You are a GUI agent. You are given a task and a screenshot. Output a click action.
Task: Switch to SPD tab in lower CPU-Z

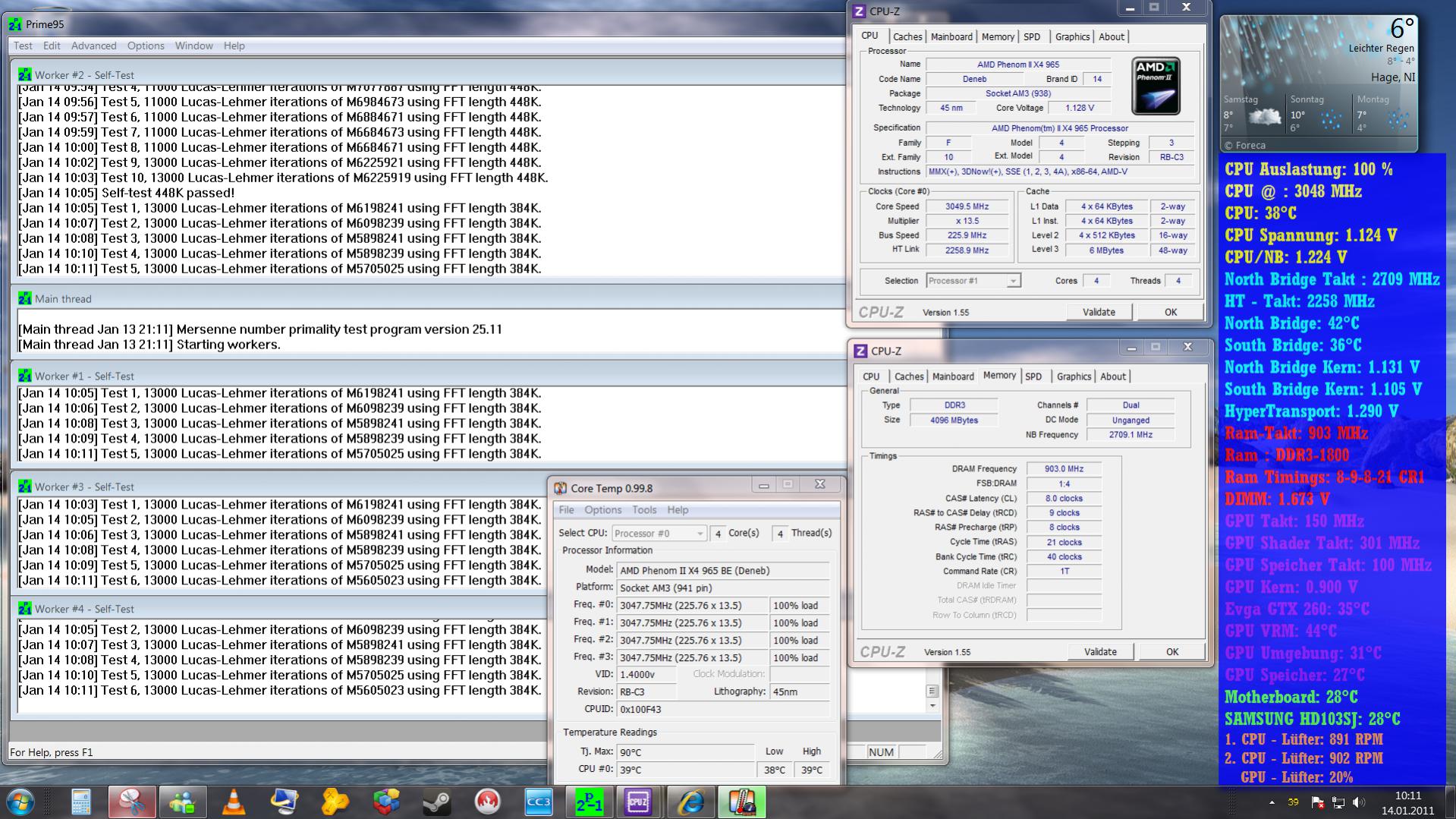click(1033, 376)
